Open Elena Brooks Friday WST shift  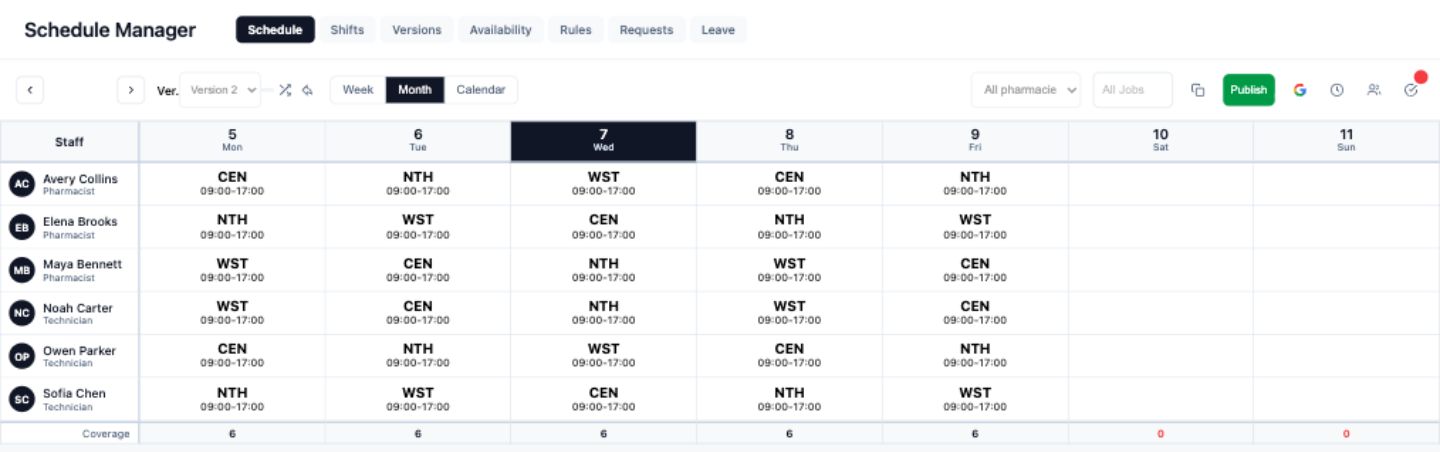(975, 227)
